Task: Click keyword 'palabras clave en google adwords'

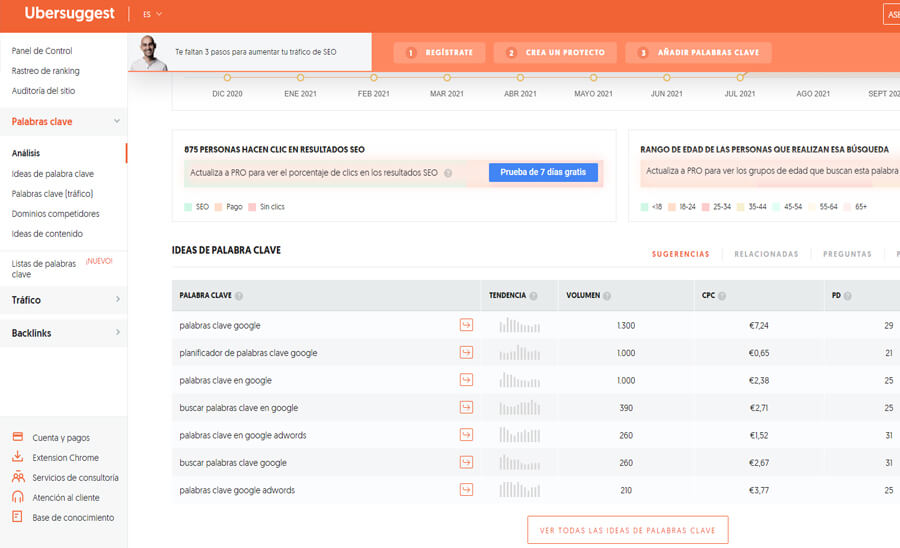Action: [243, 436]
